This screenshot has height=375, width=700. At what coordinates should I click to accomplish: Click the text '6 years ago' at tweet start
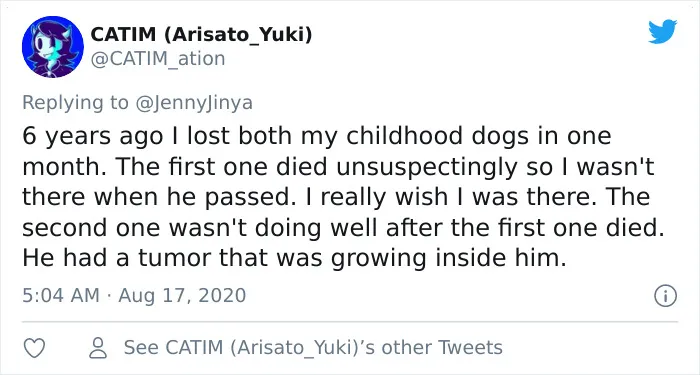click(92, 137)
